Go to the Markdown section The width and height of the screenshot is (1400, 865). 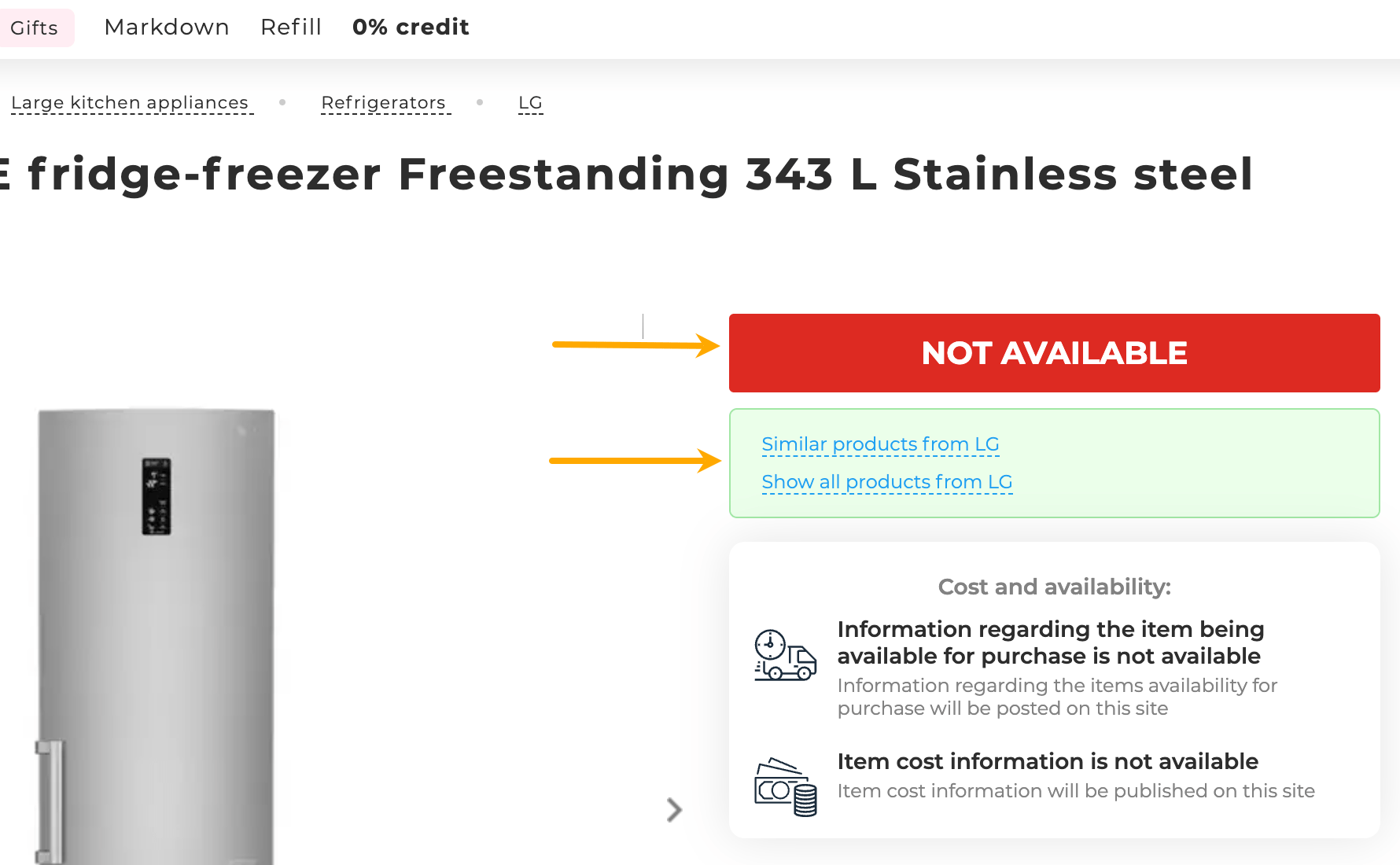[x=167, y=28]
